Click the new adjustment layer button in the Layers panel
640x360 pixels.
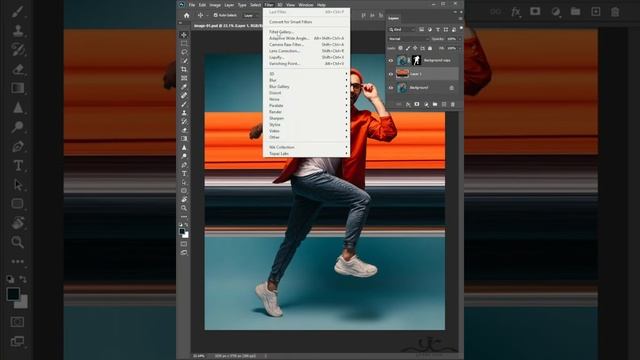pos(426,104)
